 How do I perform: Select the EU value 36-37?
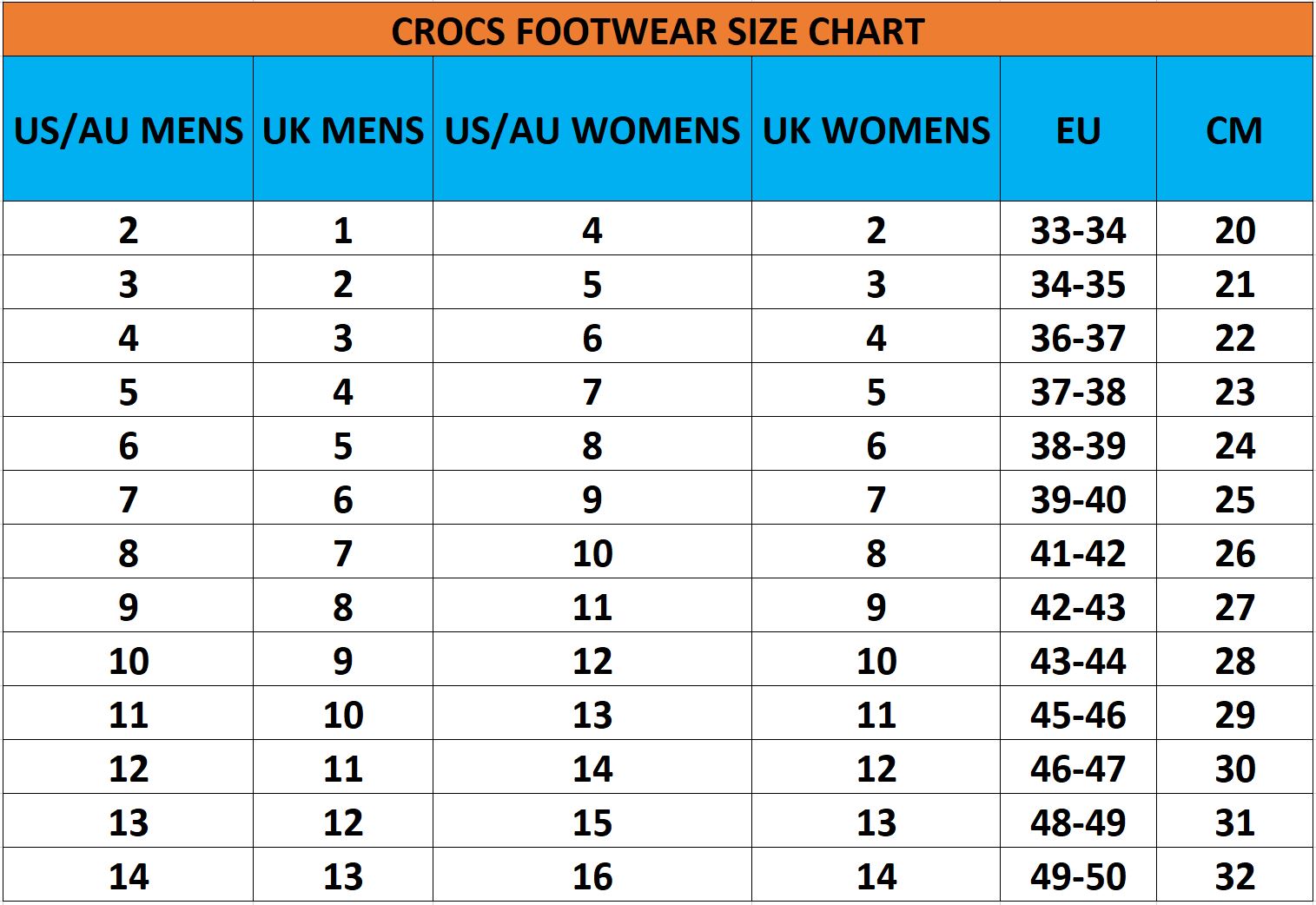[1078, 337]
